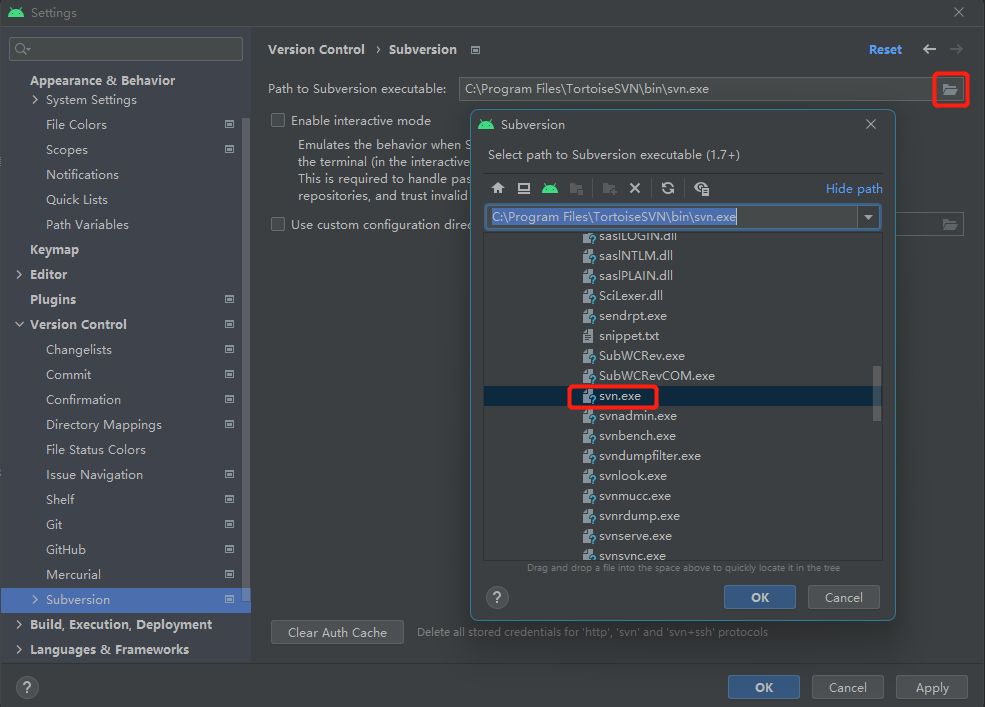Screen dimensions: 985x707
Task: Select svnadmin.exe in the file list
Action: click(637, 416)
